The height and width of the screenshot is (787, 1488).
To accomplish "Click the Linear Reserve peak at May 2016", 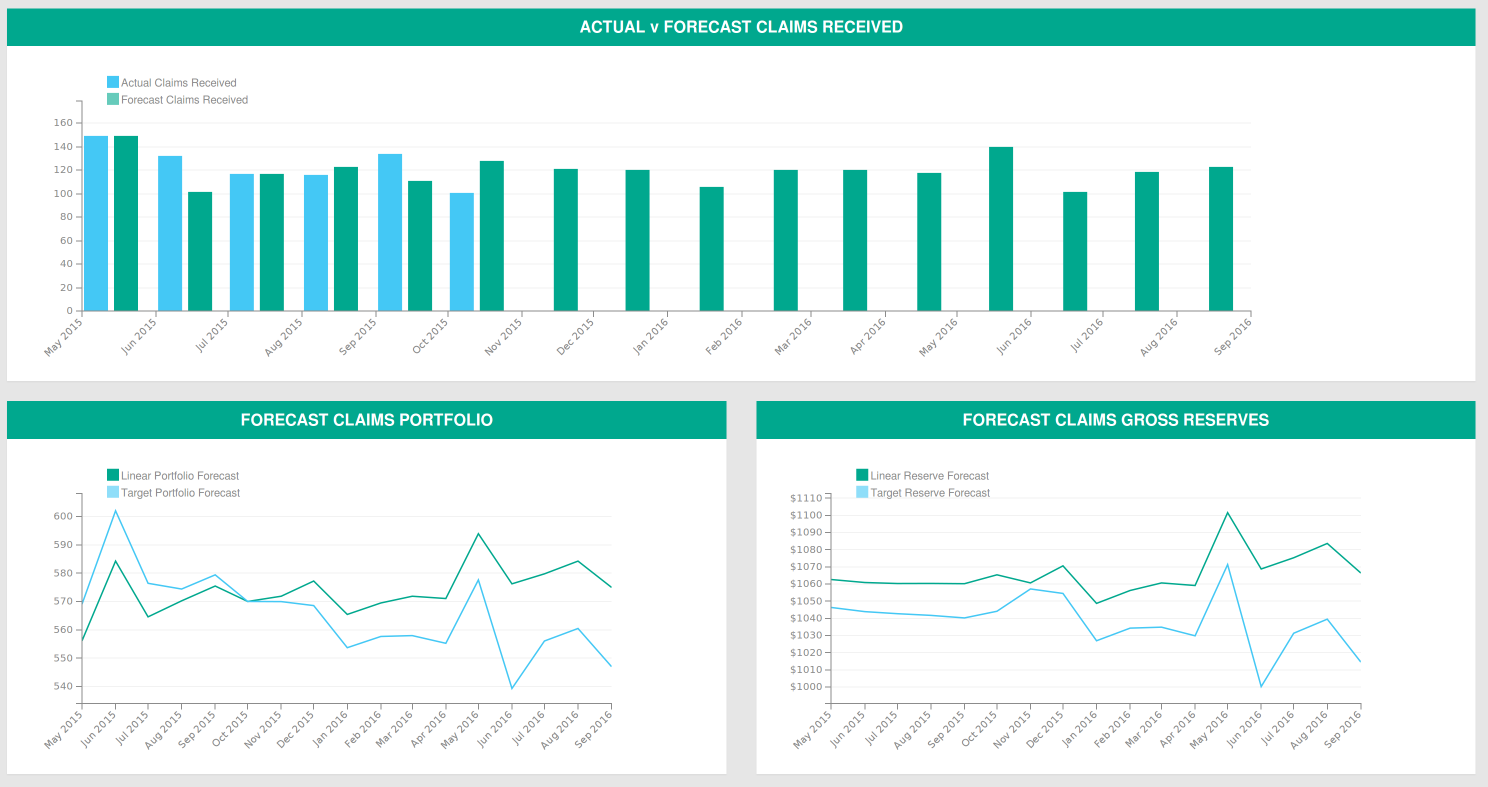I will click(x=1227, y=513).
